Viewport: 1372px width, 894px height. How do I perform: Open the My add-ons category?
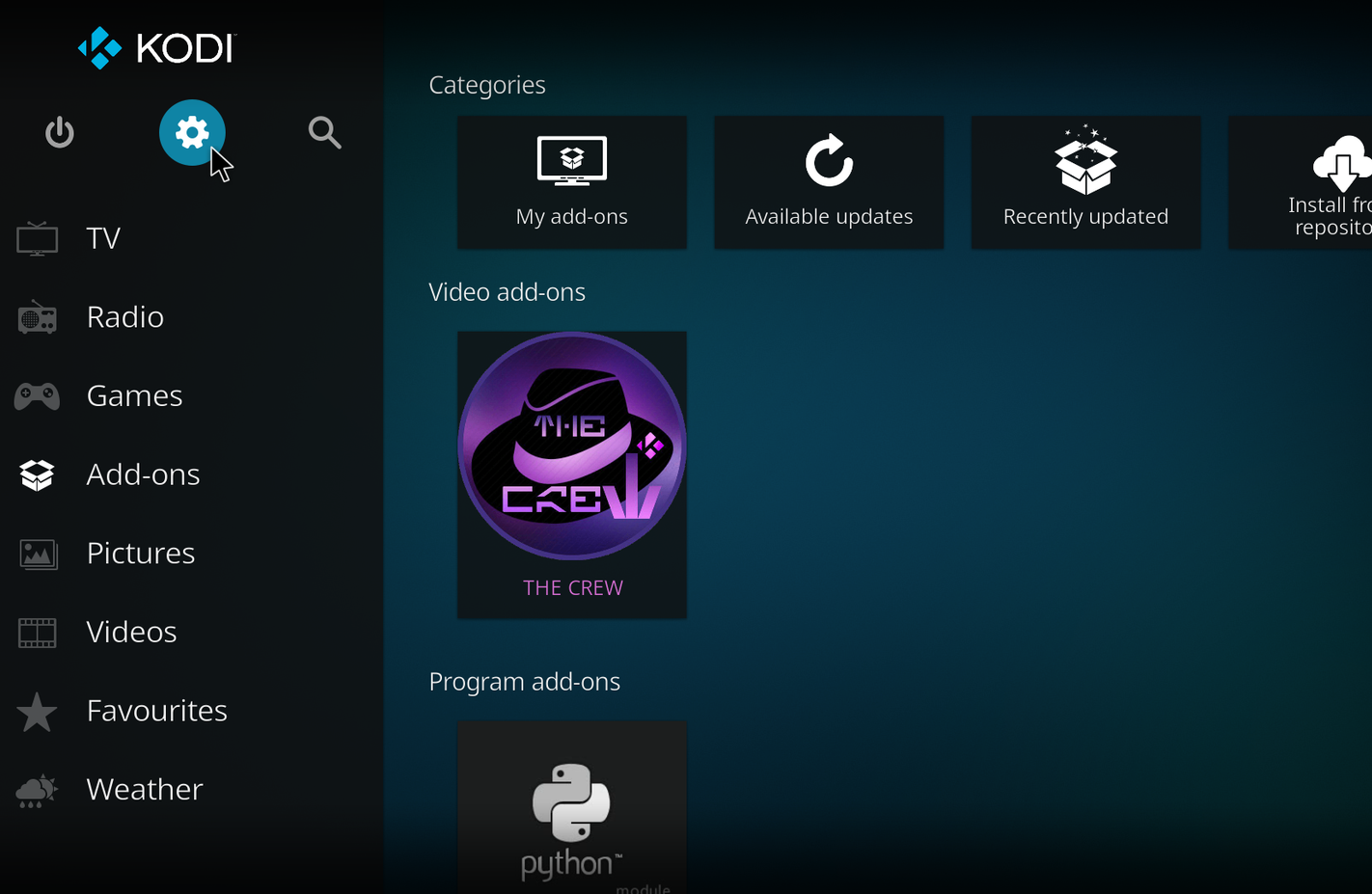pos(571,182)
